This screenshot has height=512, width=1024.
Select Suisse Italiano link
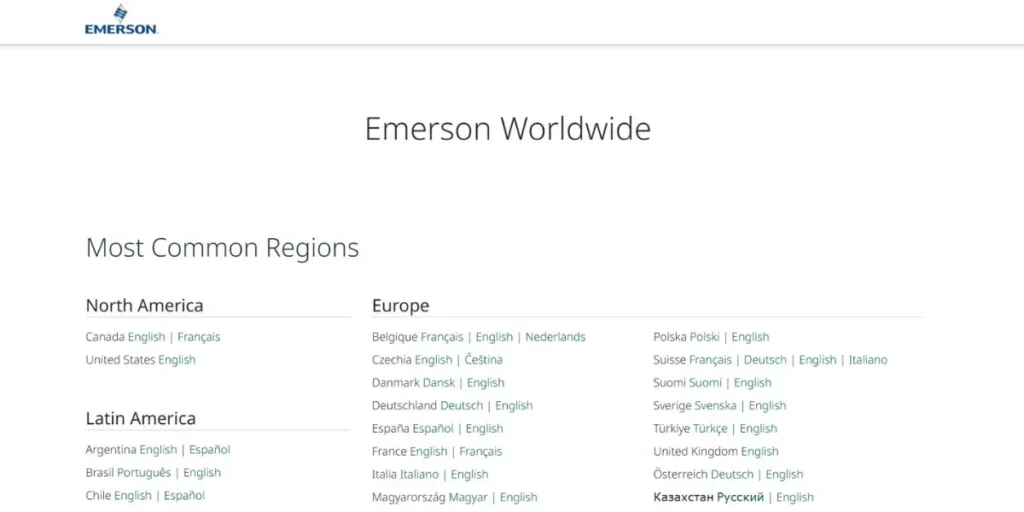pos(868,360)
